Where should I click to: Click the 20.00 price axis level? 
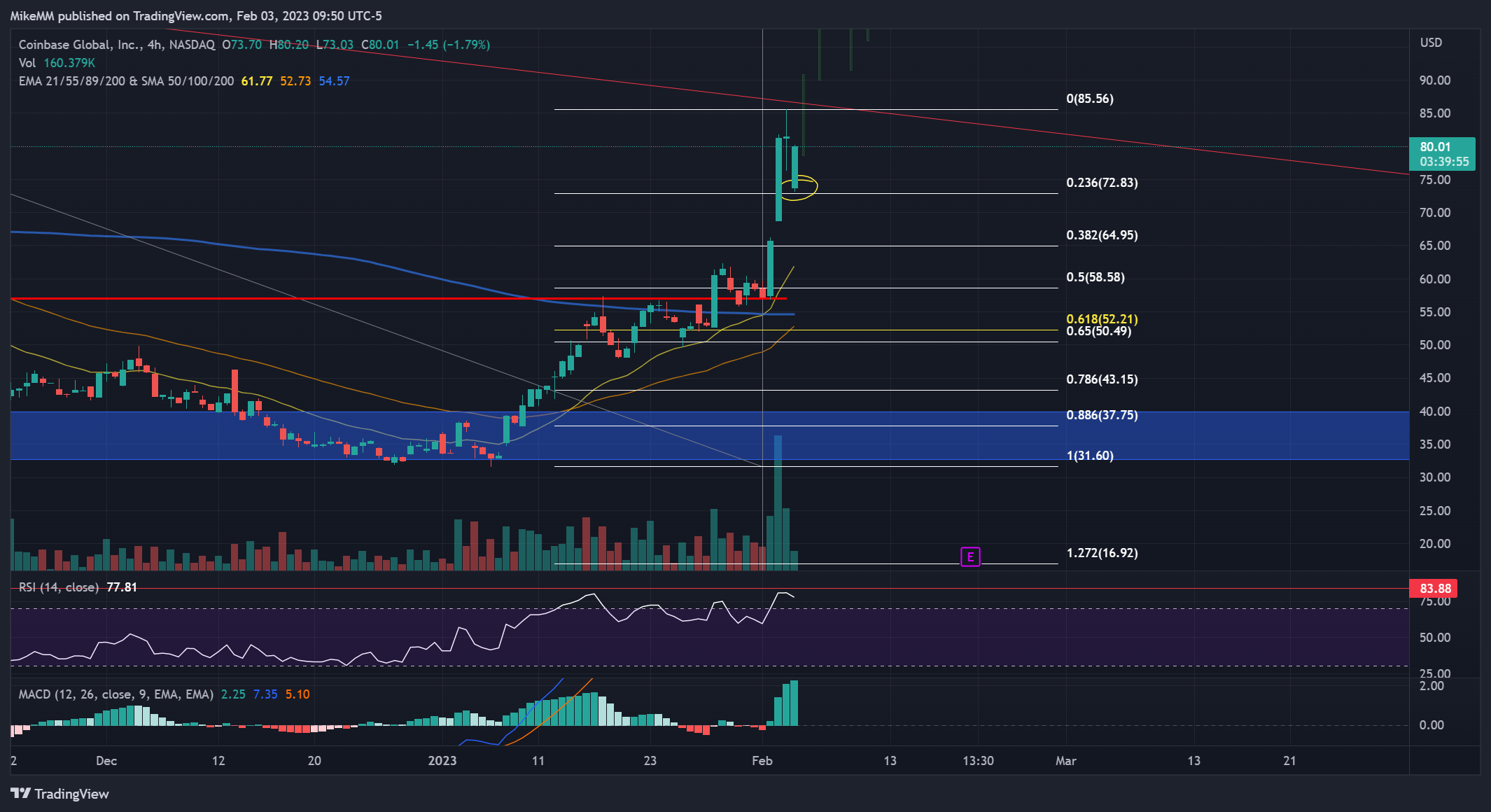coord(1434,544)
